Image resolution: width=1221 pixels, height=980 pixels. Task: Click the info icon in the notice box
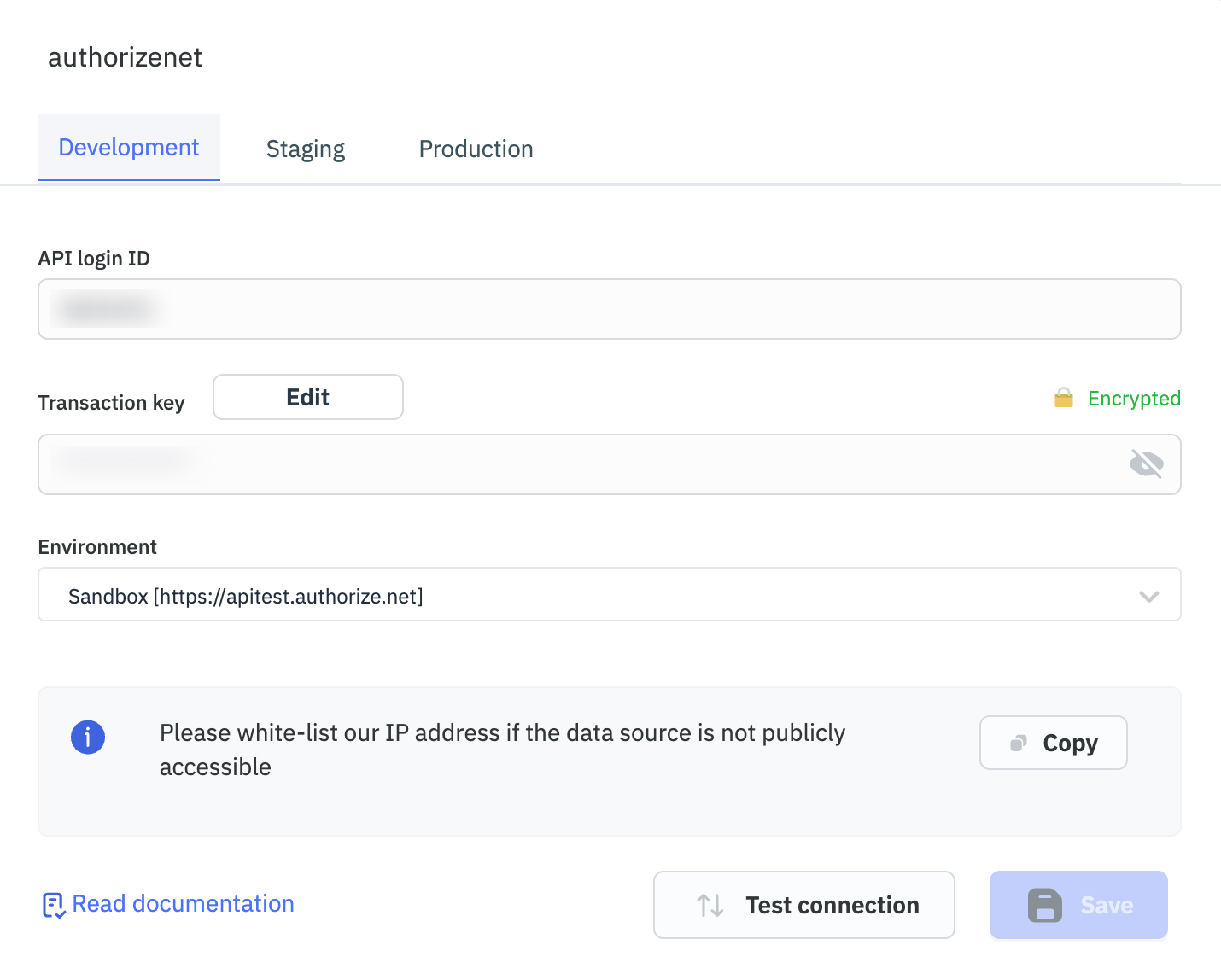88,737
